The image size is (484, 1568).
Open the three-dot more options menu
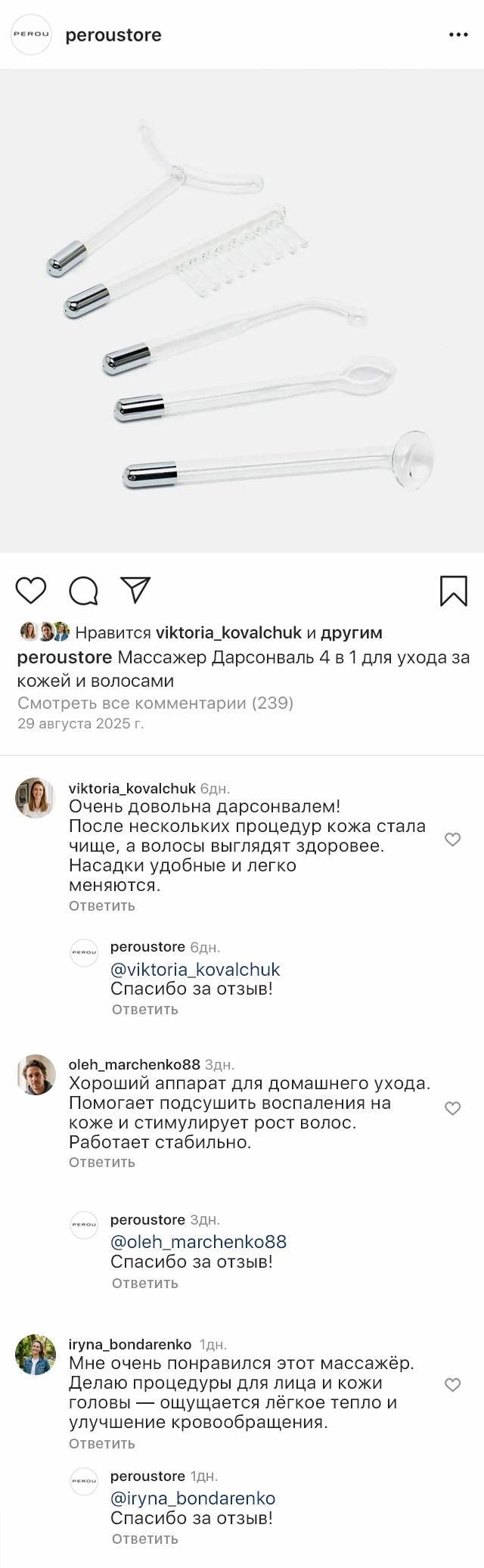458,35
